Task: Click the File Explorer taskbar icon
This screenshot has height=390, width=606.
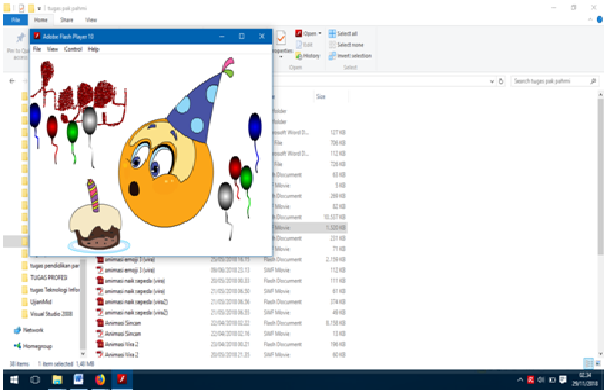Action: [x=57, y=380]
